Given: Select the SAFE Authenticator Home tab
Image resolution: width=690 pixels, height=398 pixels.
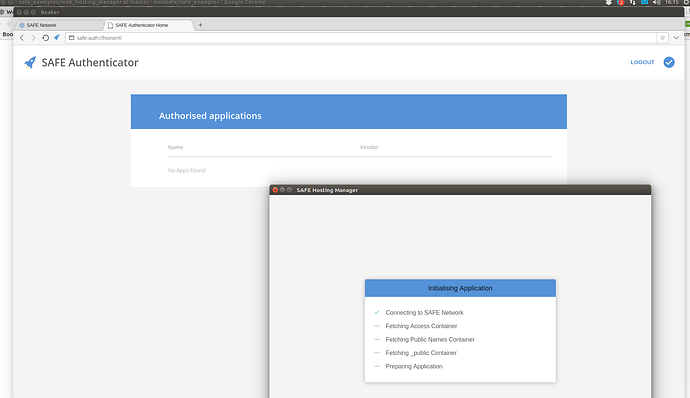Looking at the screenshot, I should pos(149,25).
